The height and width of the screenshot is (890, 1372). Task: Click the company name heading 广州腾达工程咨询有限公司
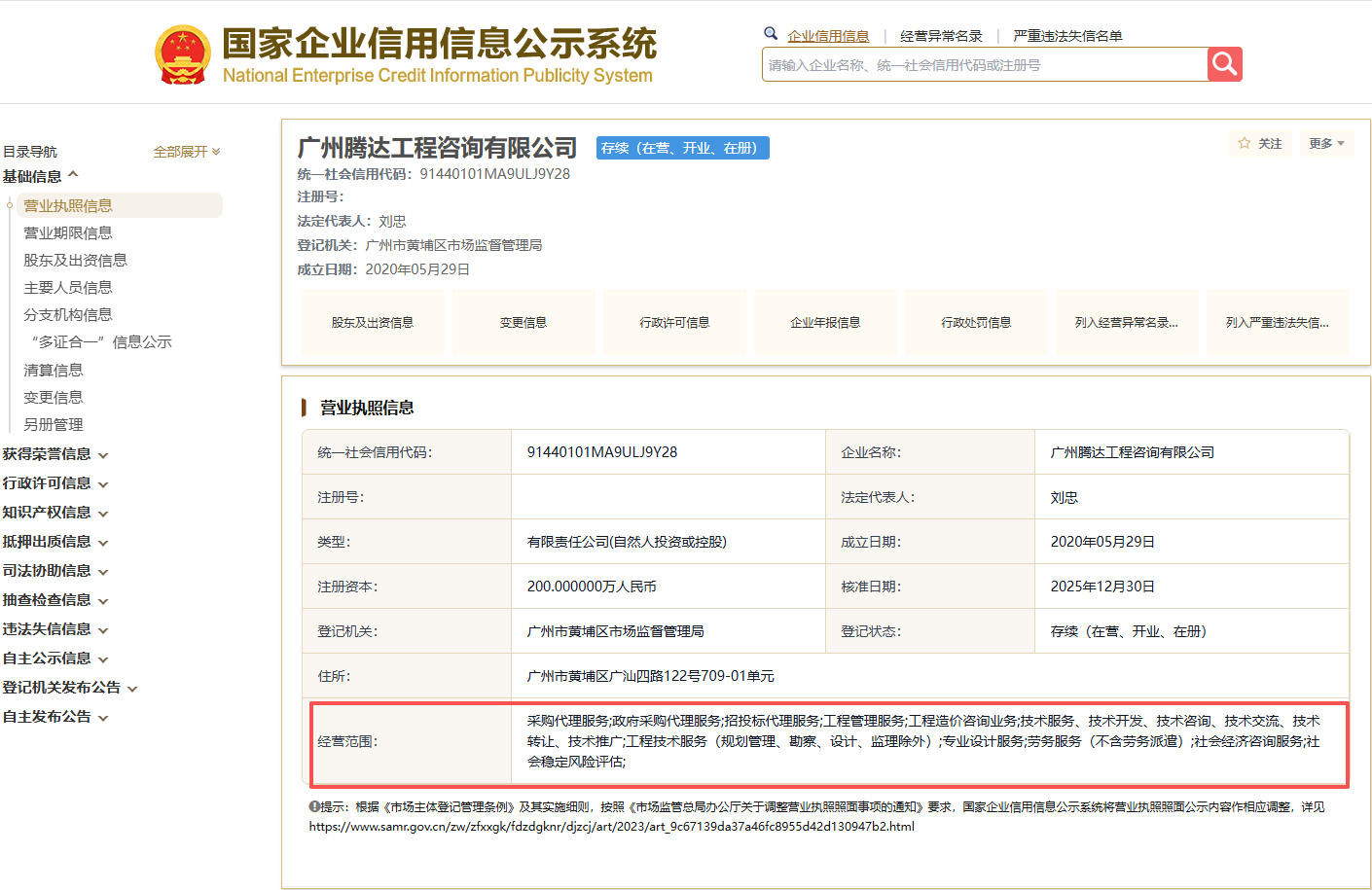(437, 148)
